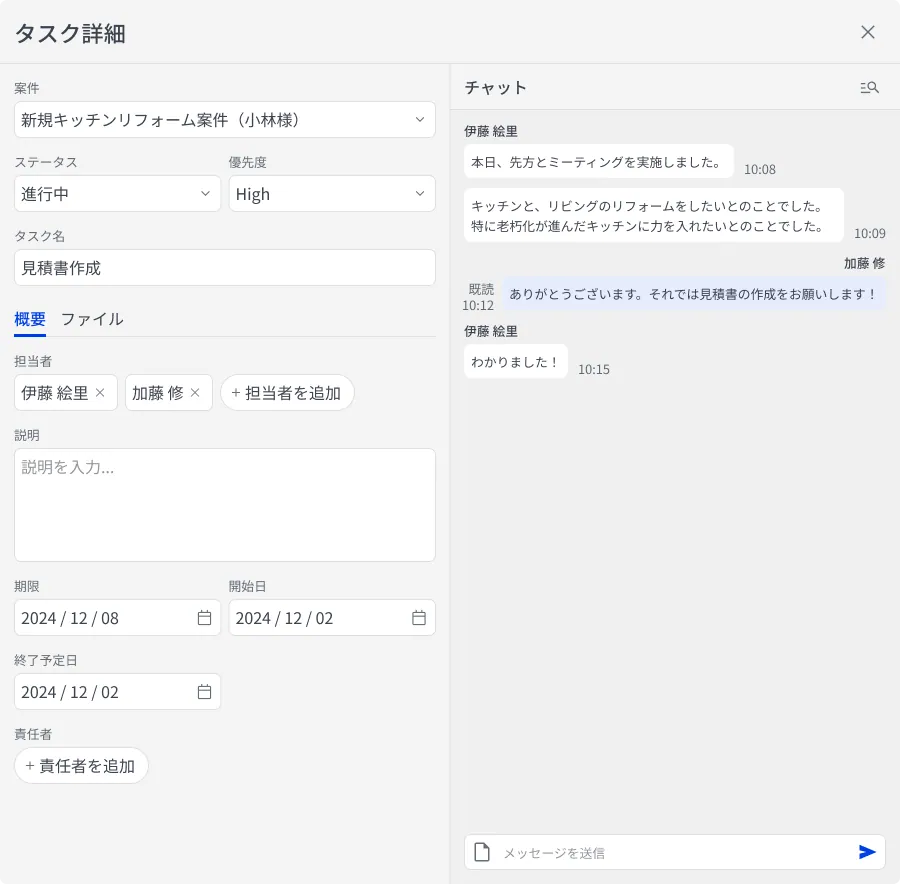
Task: Focus the メッセージを送信 chat input
Action: click(674, 853)
